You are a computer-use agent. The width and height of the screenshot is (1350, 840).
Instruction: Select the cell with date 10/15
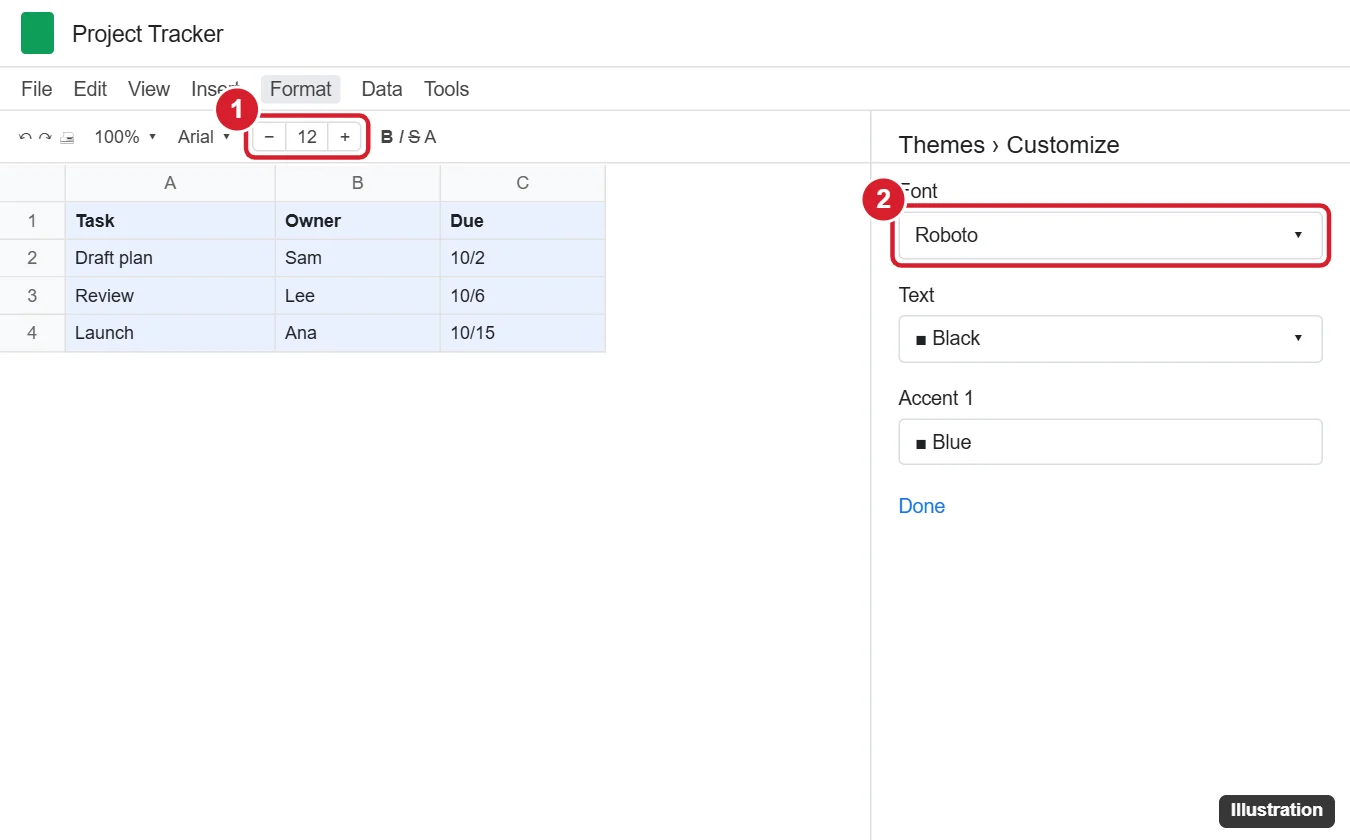523,333
